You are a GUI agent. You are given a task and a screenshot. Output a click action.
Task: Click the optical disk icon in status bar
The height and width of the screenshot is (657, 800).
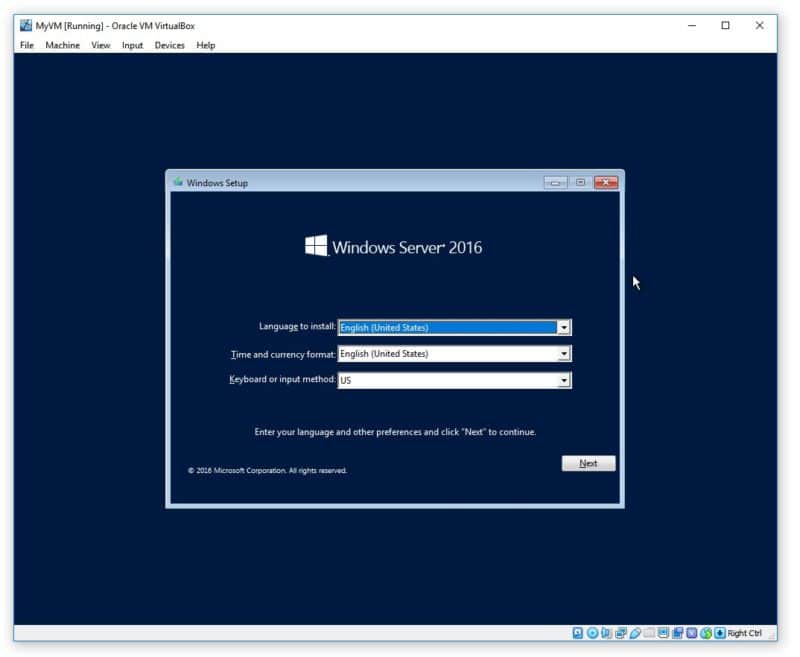(592, 633)
